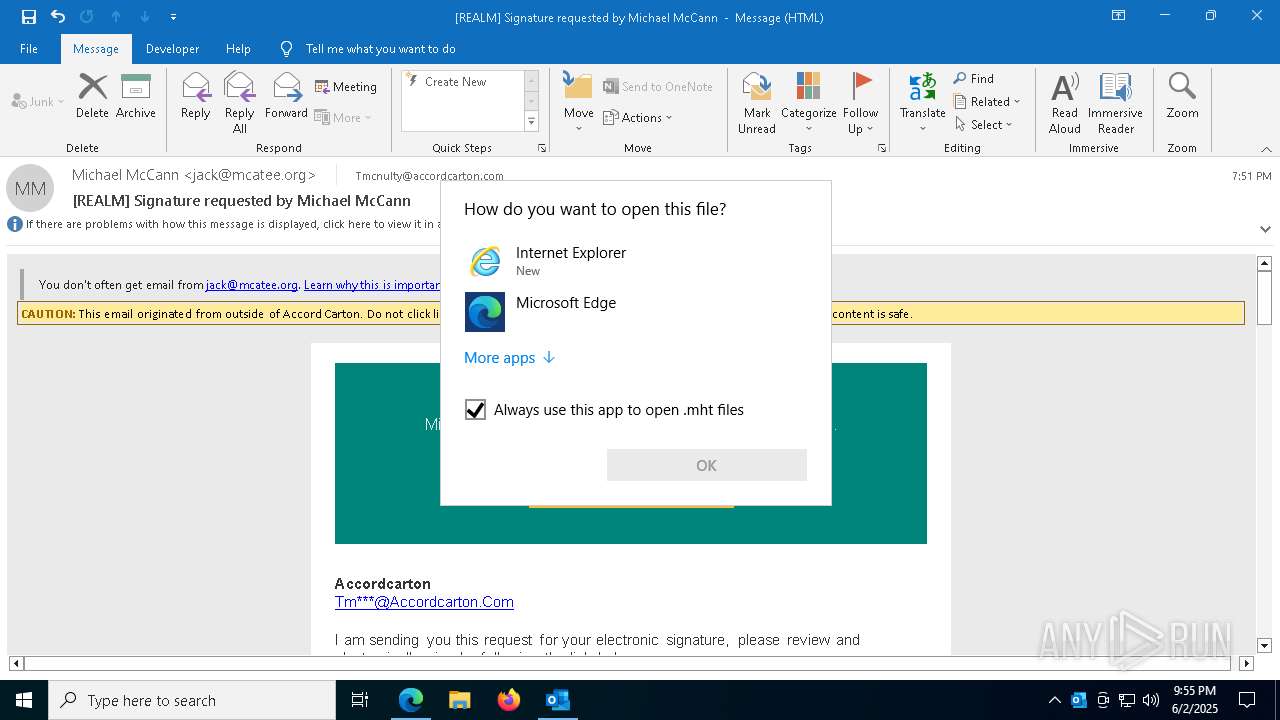Archive this email
The height and width of the screenshot is (720, 1280).
[x=136, y=96]
